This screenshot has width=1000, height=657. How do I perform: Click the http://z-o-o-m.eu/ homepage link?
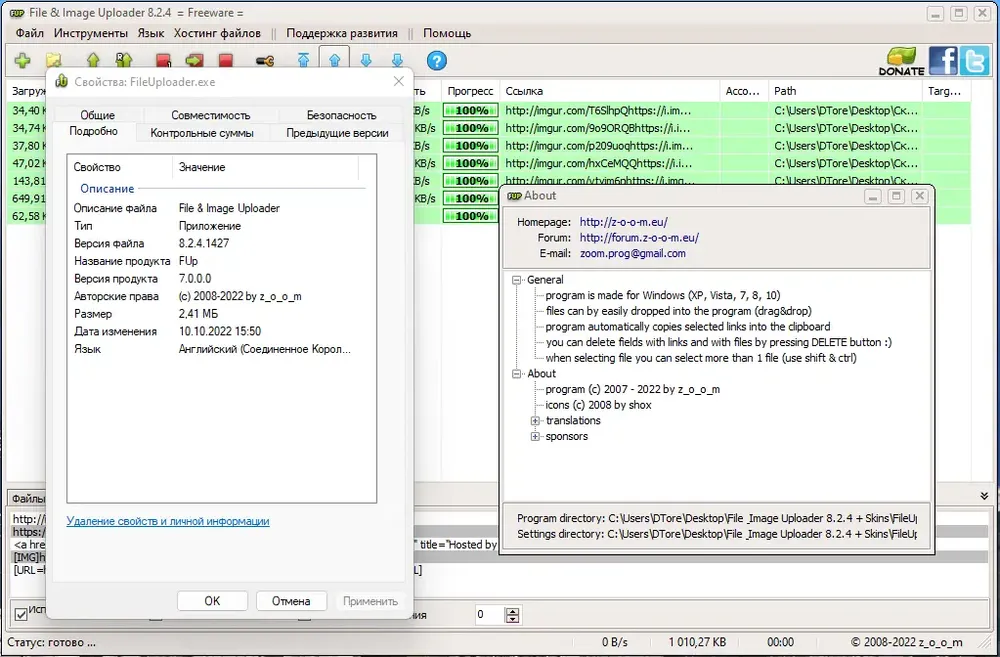[x=623, y=222]
